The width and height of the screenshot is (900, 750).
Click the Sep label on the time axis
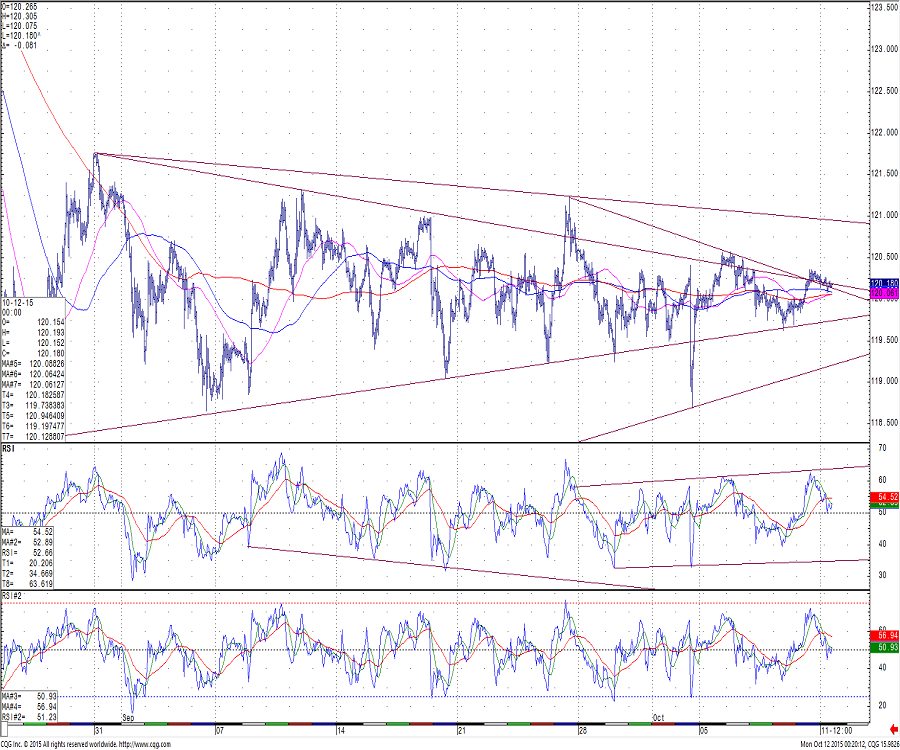128,718
